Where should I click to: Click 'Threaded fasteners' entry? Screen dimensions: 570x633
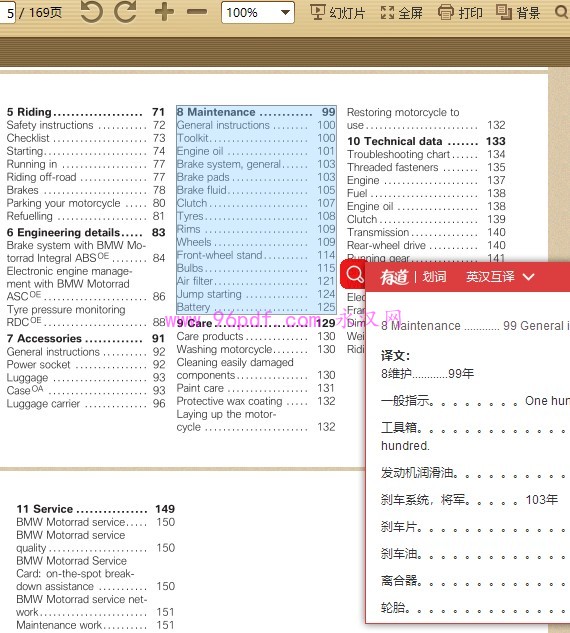[x=426, y=167]
